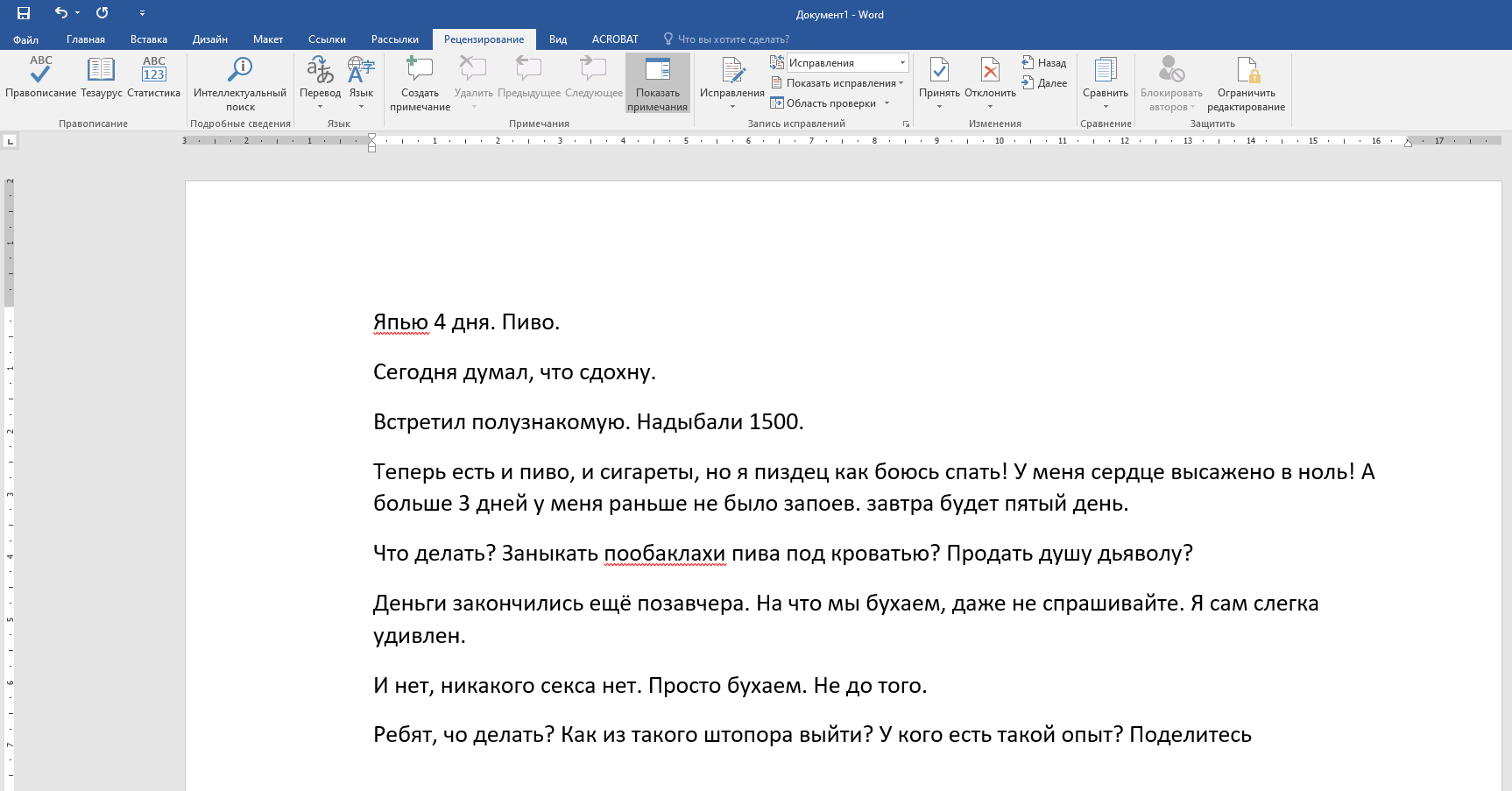Open the Вставка ribbon tab
Image resolution: width=1512 pixels, height=791 pixels.
(x=149, y=39)
